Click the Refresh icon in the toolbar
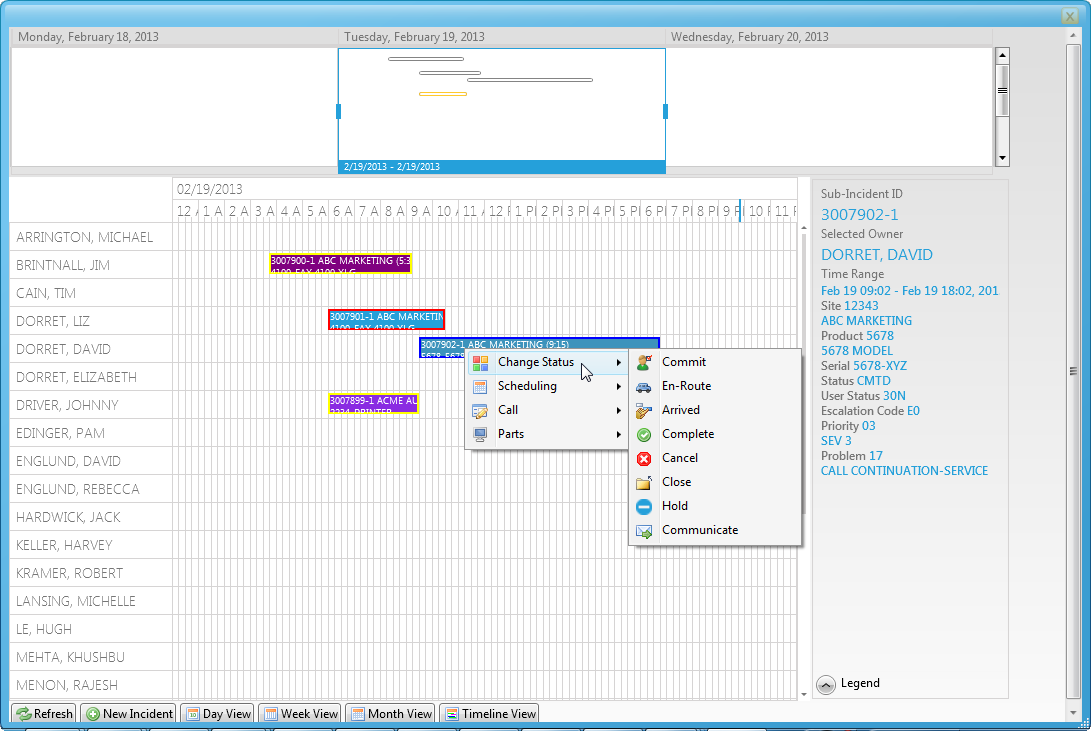 (x=23, y=713)
